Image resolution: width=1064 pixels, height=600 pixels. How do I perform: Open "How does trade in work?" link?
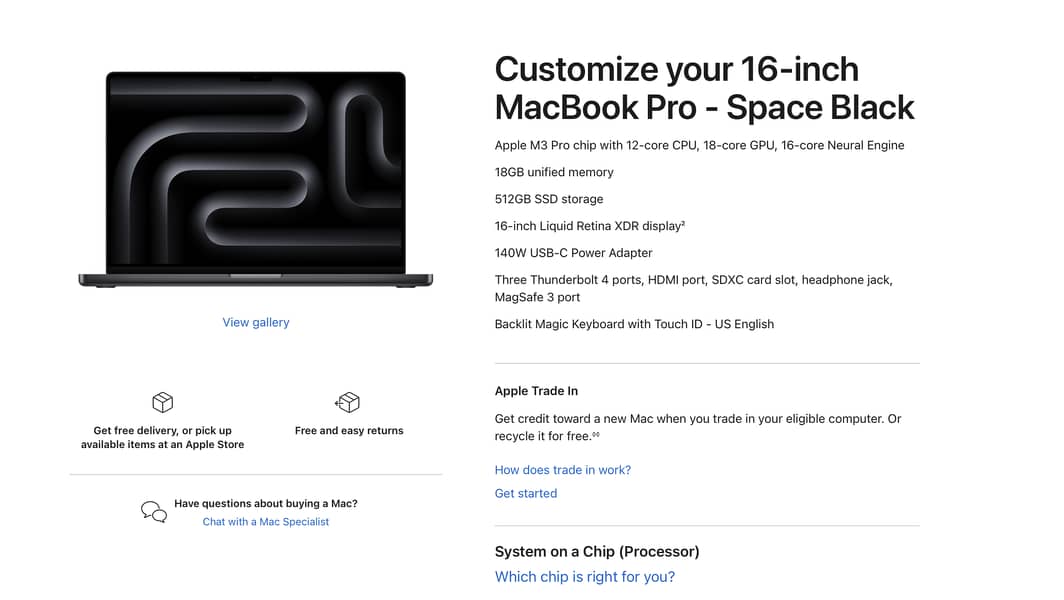click(x=562, y=470)
